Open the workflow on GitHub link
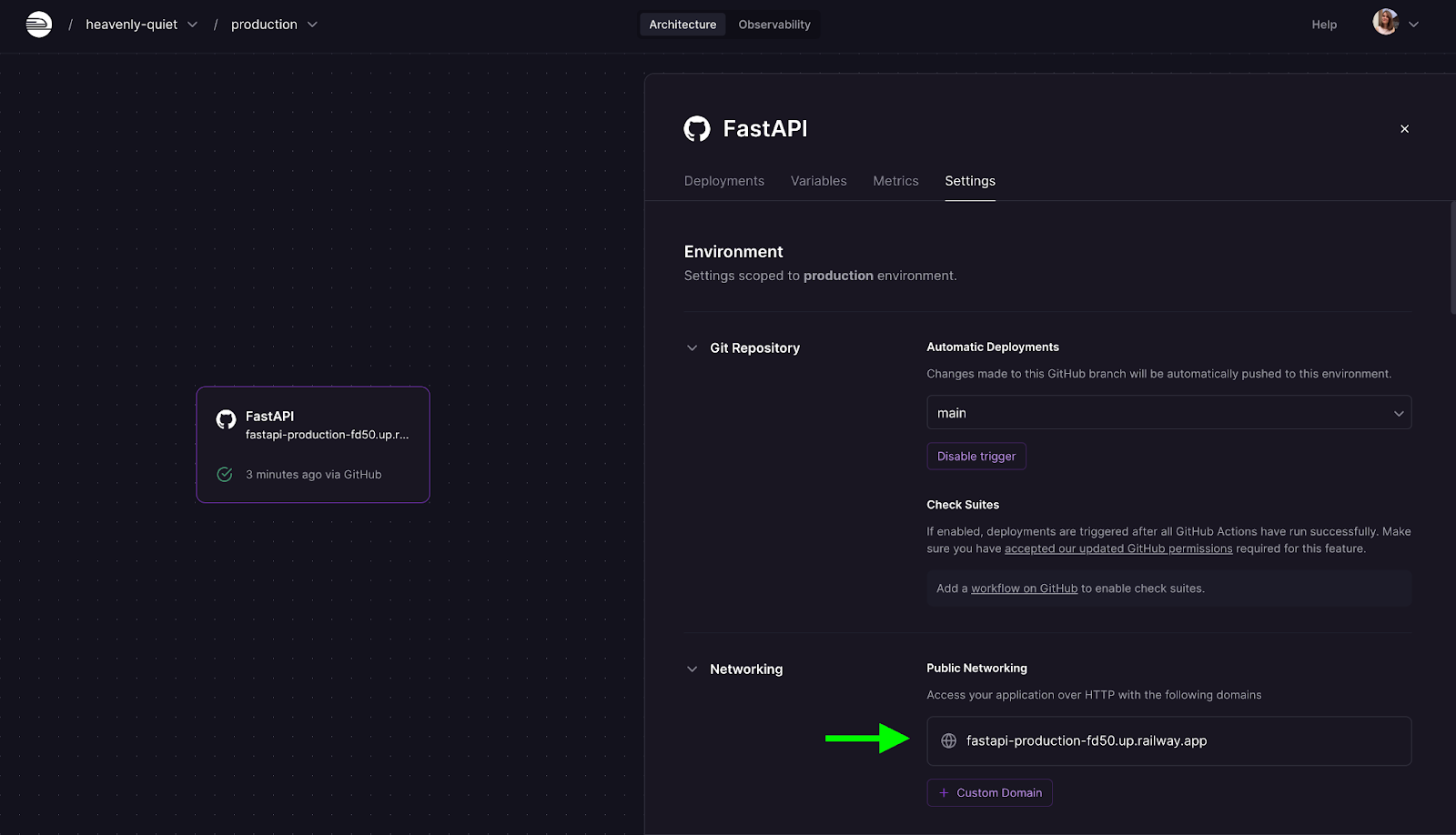Viewport: 1456px width, 835px height. pos(1024,589)
